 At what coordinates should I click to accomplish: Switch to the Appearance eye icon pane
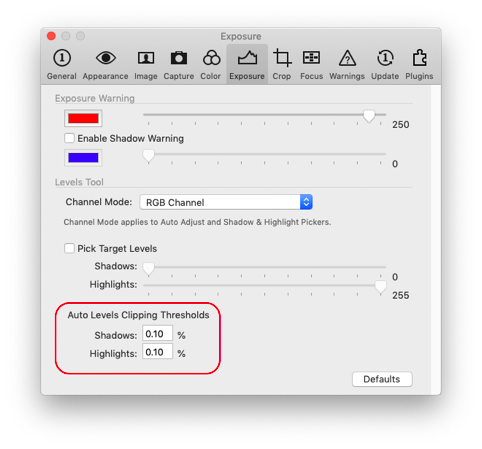click(105, 65)
